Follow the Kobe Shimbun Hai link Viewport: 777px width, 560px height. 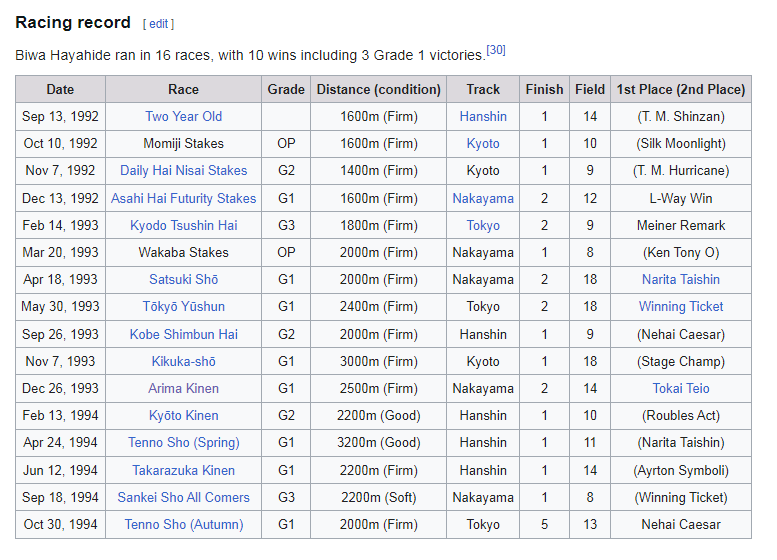[x=183, y=335]
